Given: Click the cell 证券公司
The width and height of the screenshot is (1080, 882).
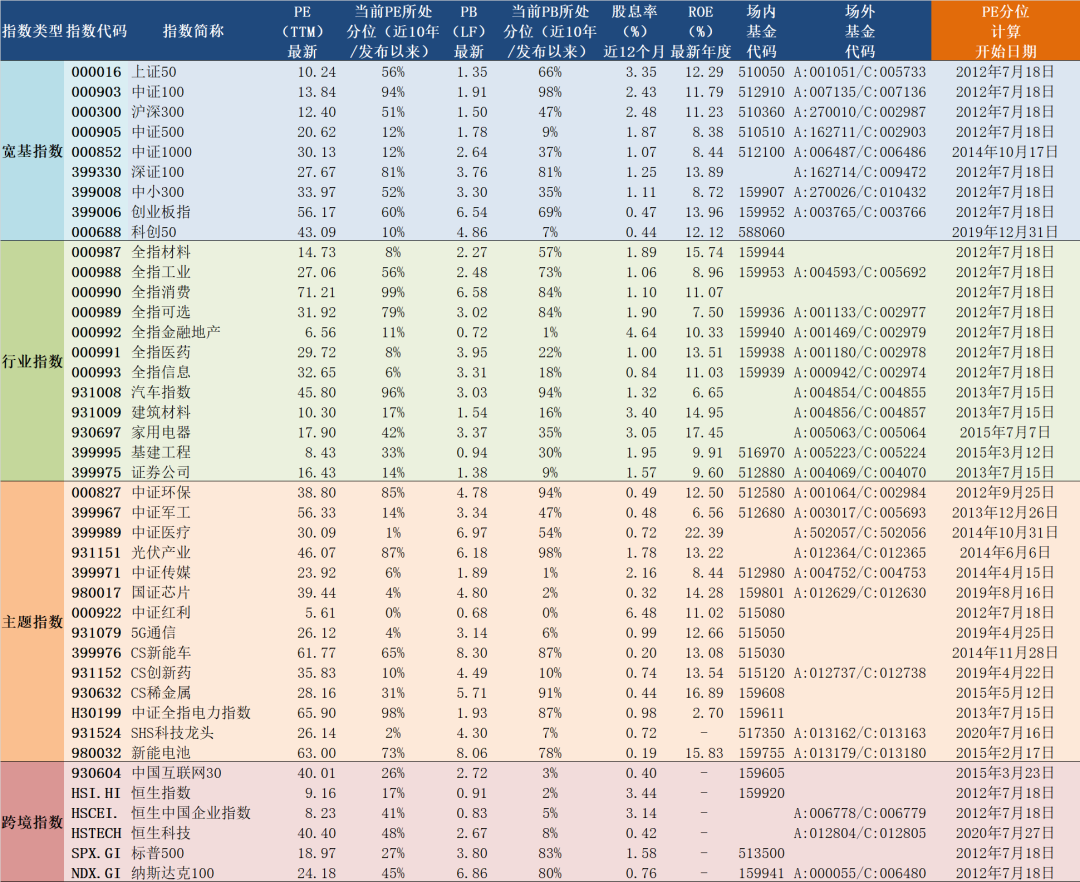Looking at the screenshot, I should [x=160, y=472].
